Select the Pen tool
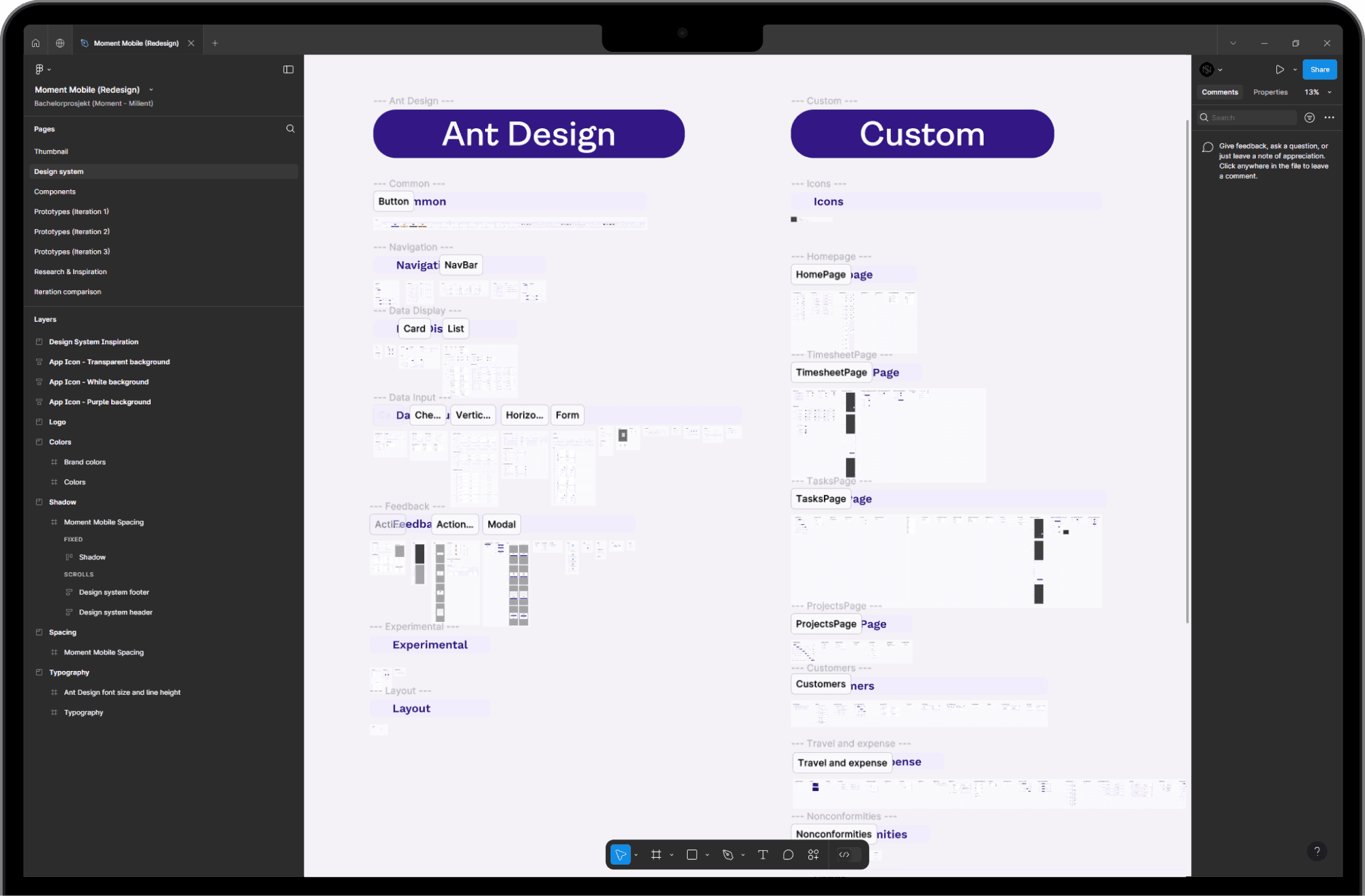This screenshot has width=1365, height=896. 728,854
